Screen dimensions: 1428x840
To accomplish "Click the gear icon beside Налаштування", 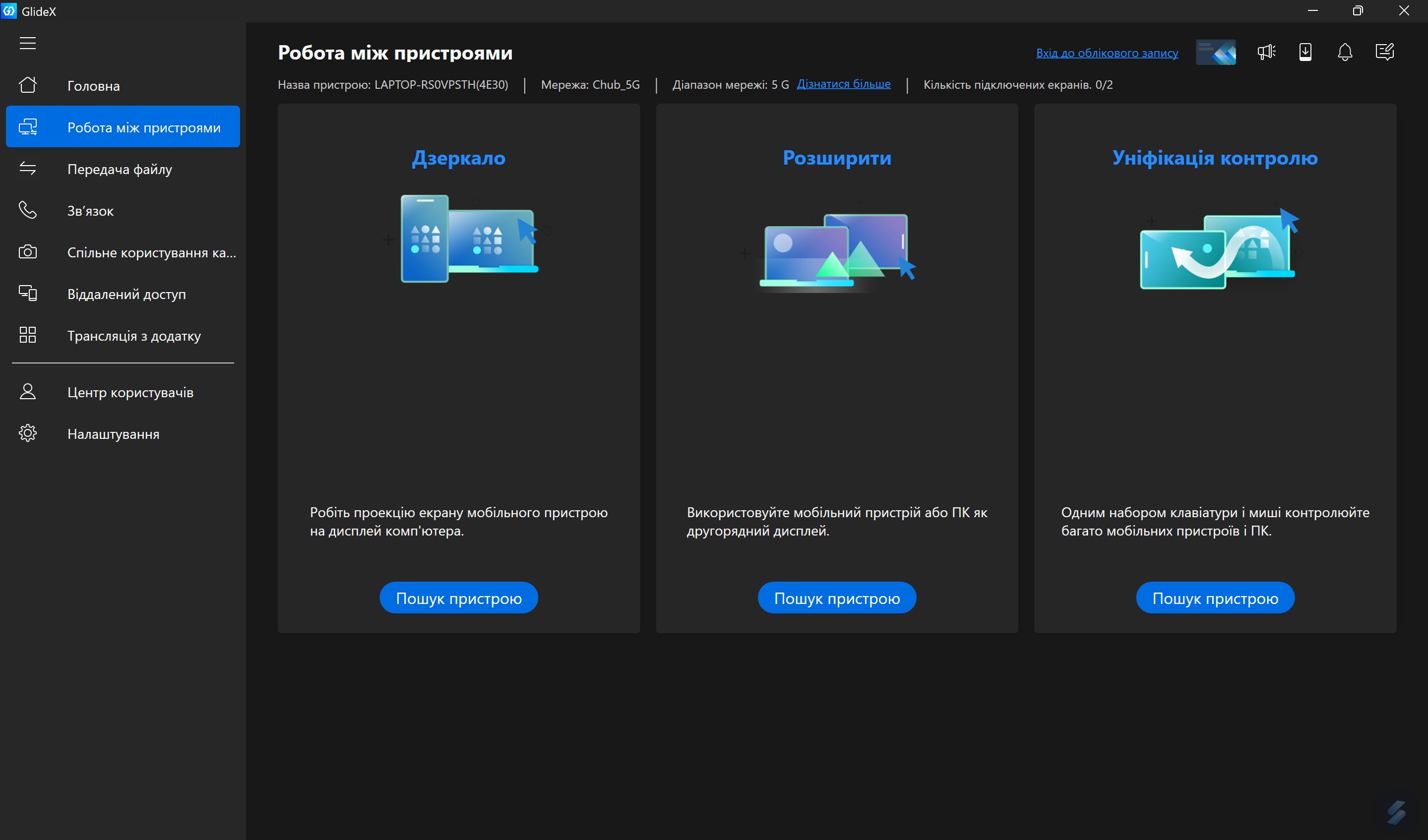I will [x=27, y=434].
